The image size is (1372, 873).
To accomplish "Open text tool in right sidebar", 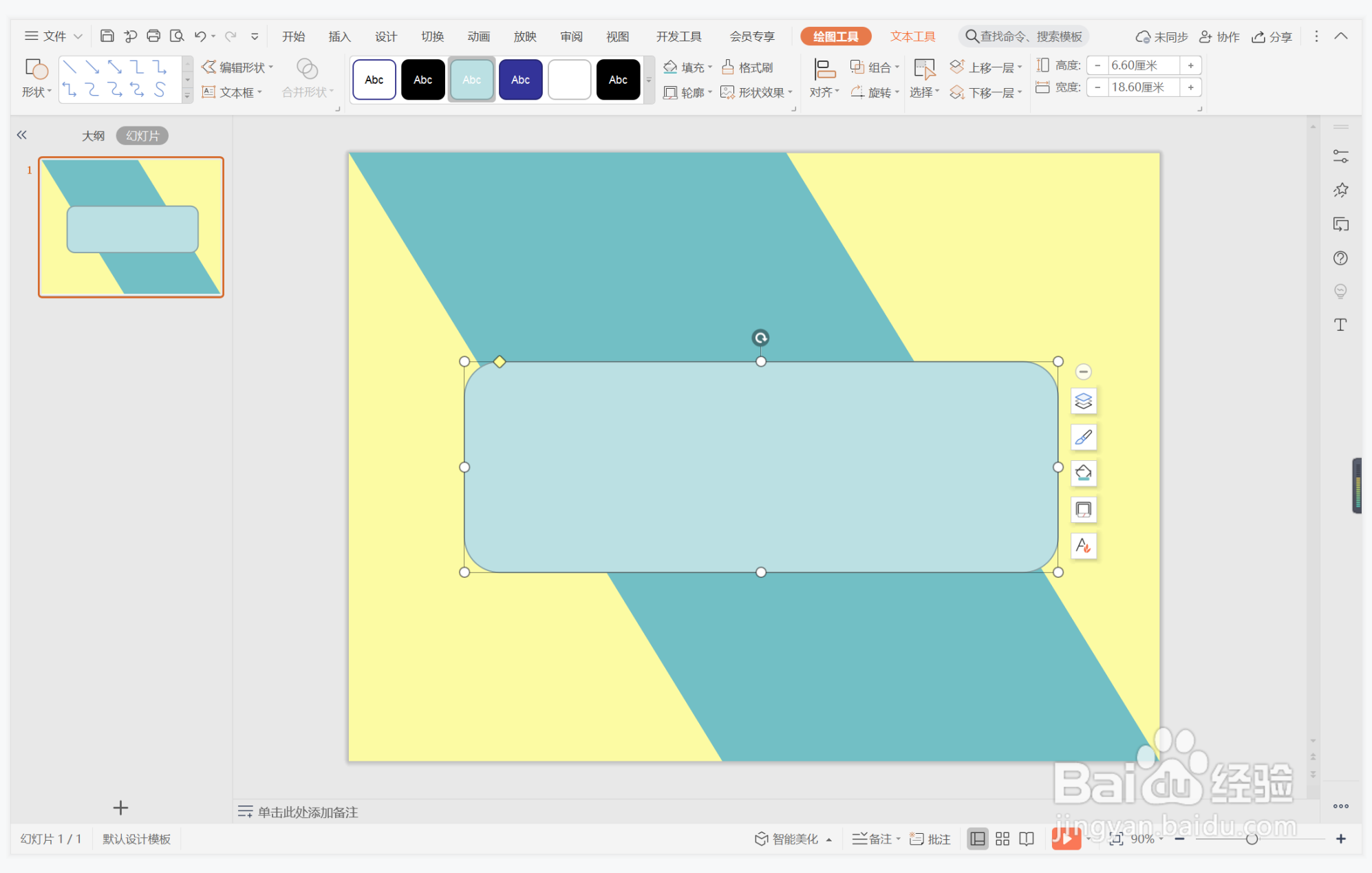I will coord(1340,325).
